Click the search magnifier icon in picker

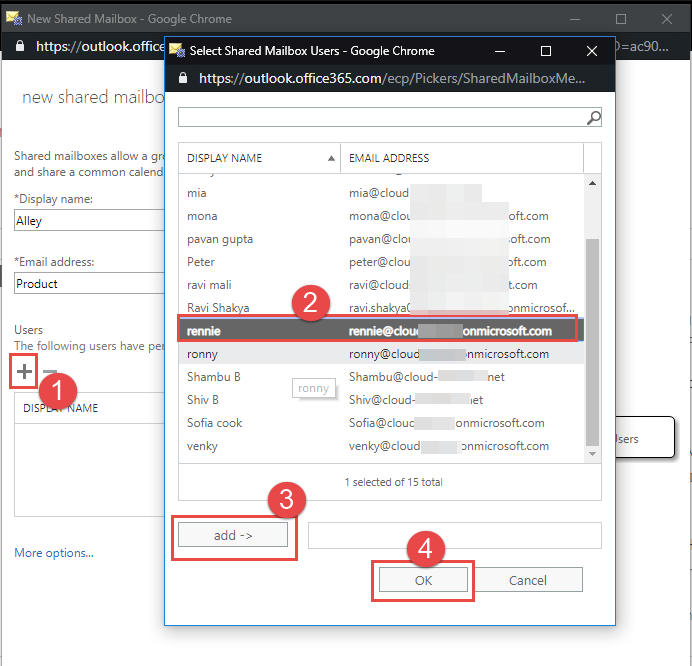coord(594,117)
